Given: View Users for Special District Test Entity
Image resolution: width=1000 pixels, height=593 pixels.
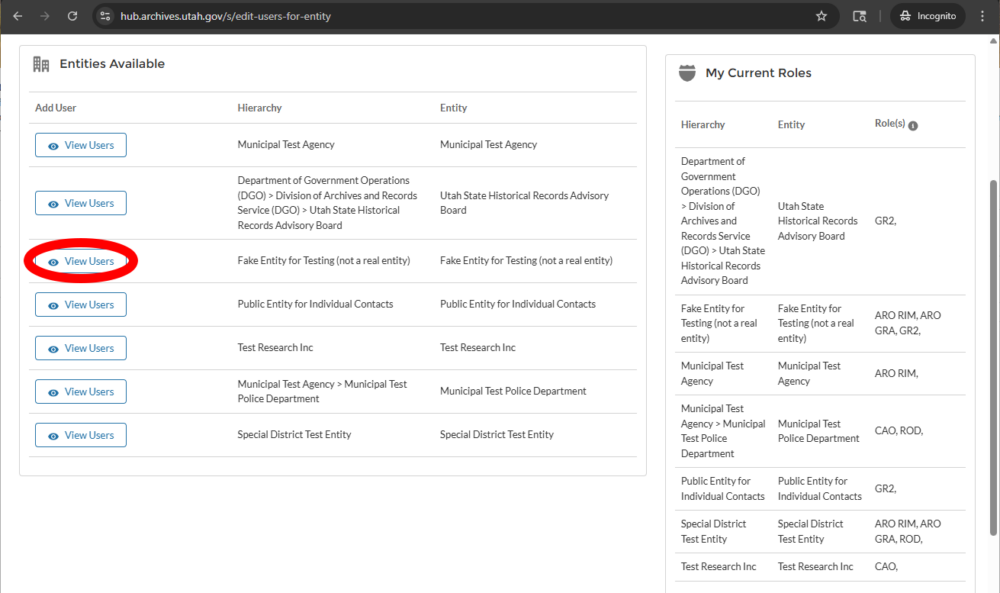Looking at the screenshot, I should (x=81, y=435).
